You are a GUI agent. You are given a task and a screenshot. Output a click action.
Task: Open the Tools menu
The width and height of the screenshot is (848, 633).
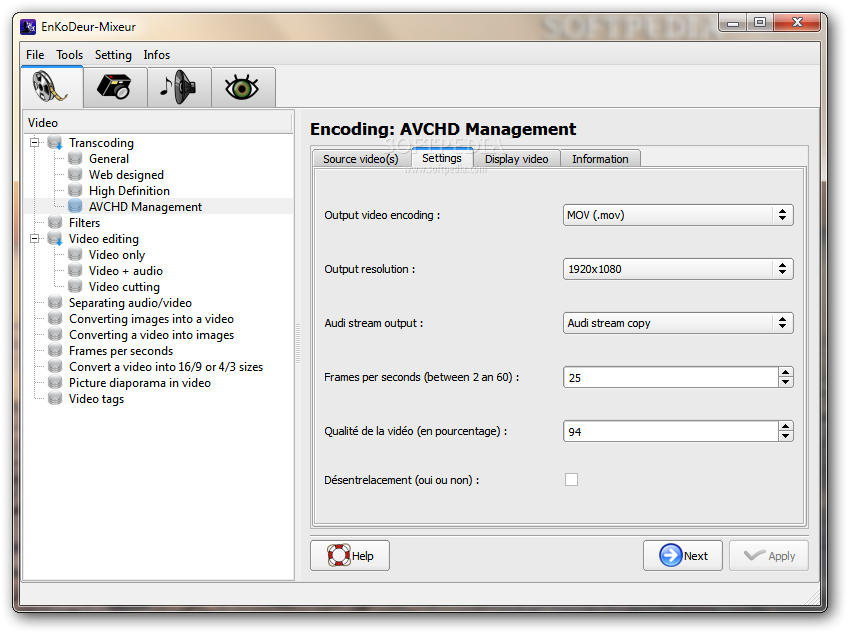pyautogui.click(x=69, y=55)
